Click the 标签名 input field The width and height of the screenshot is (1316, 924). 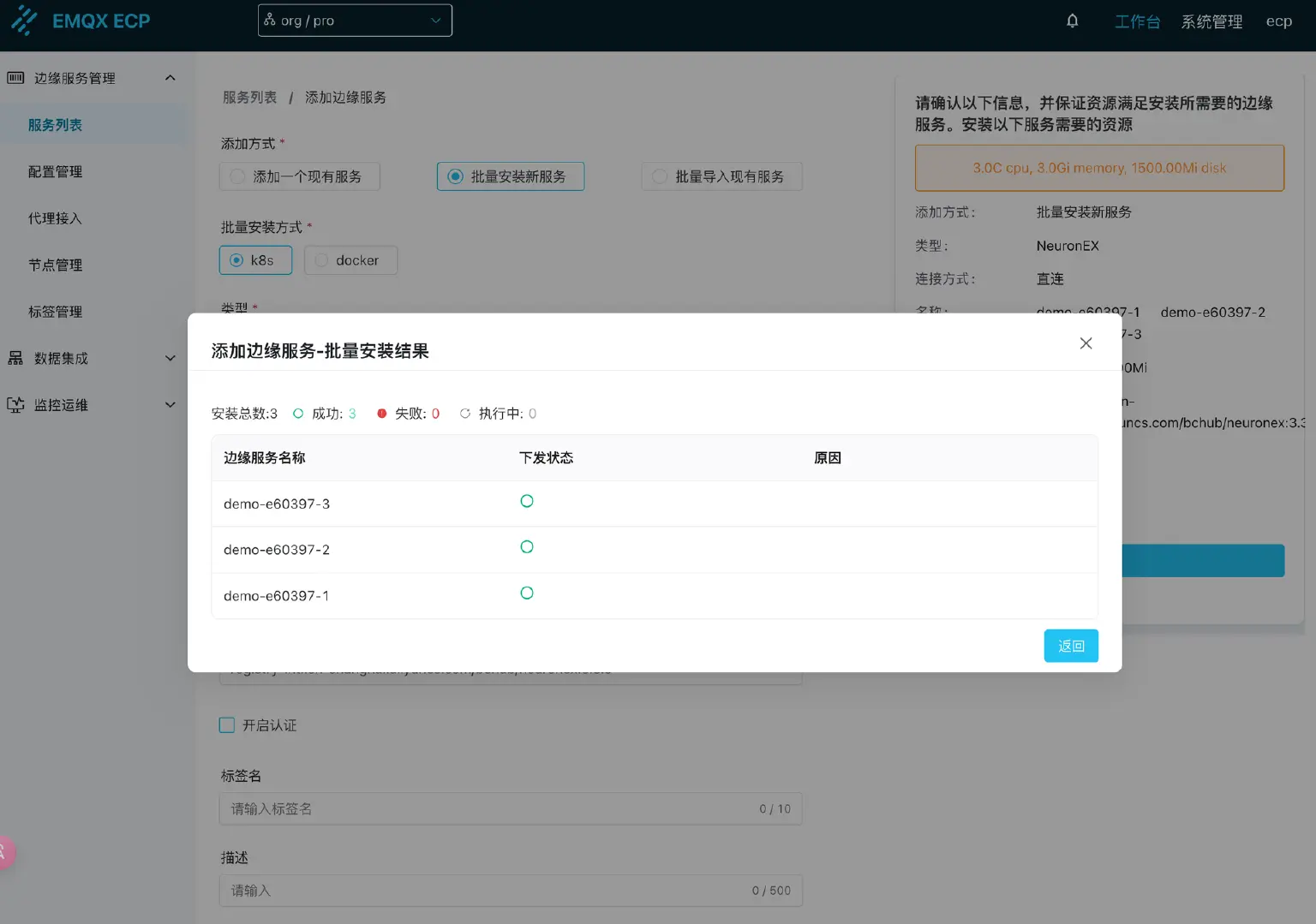(510, 808)
